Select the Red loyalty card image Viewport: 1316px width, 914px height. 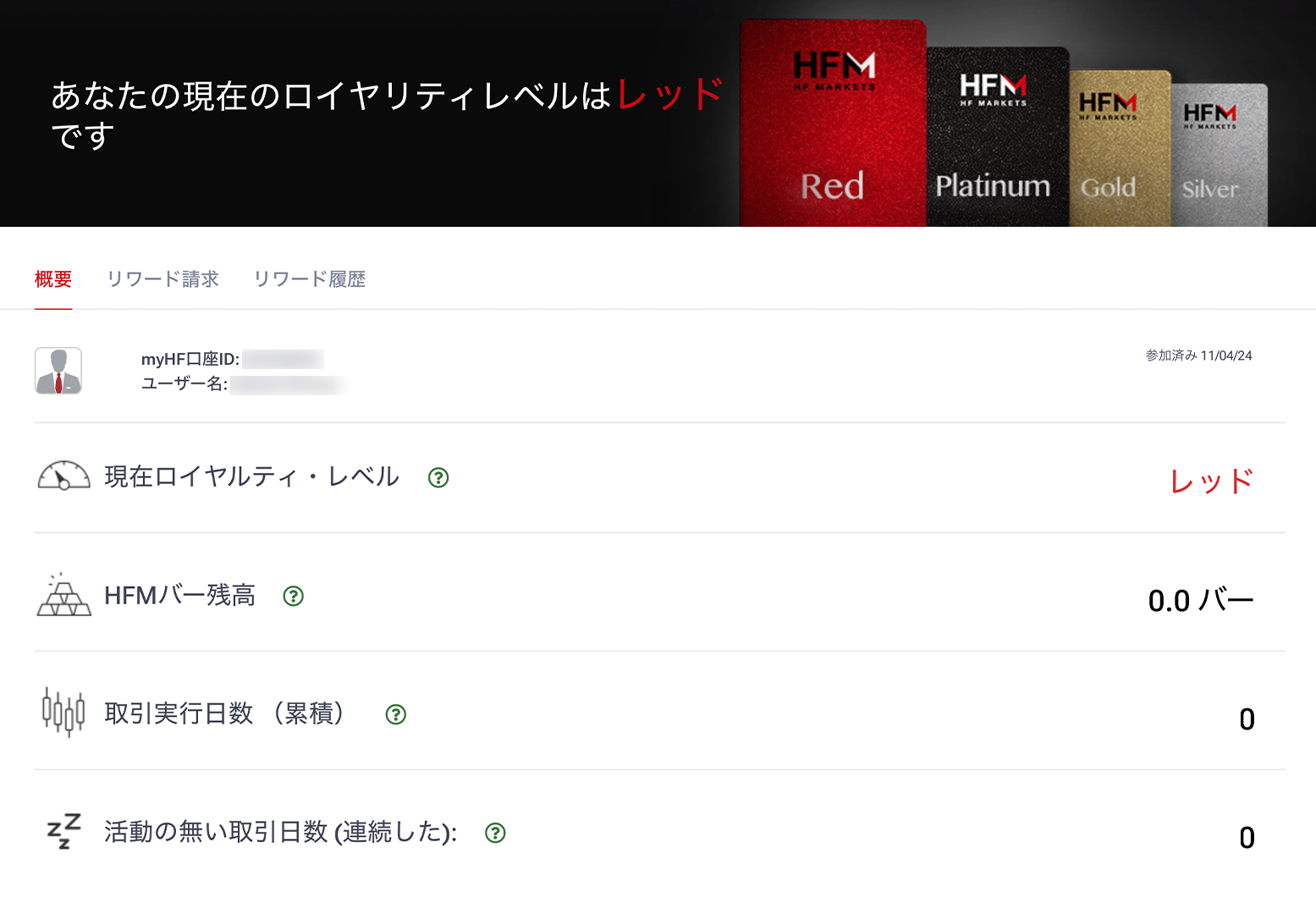point(833,124)
